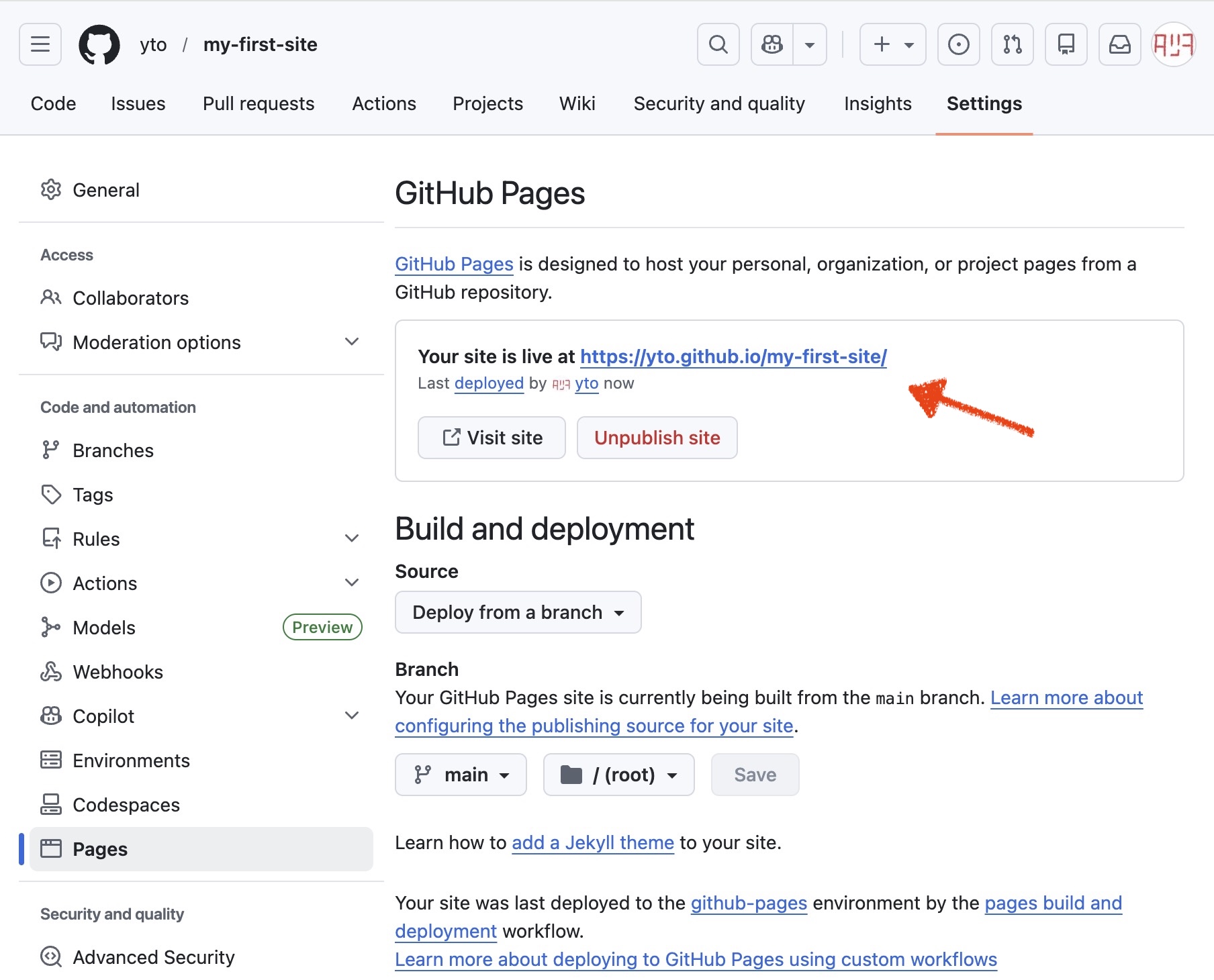Open configuring the publishing source link
The image size is (1214, 980).
[594, 726]
